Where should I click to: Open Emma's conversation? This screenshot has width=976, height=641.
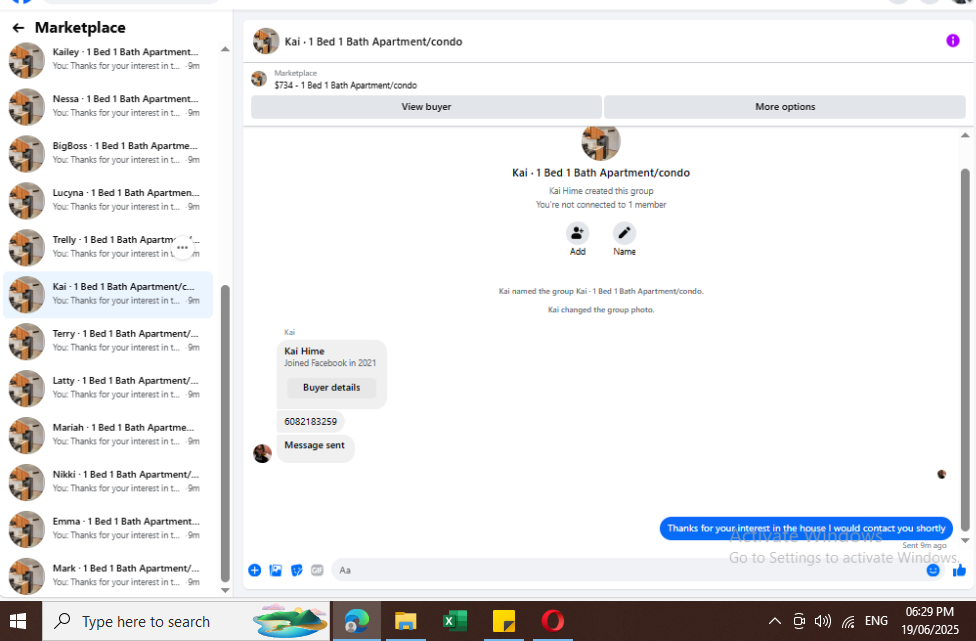click(x=108, y=529)
